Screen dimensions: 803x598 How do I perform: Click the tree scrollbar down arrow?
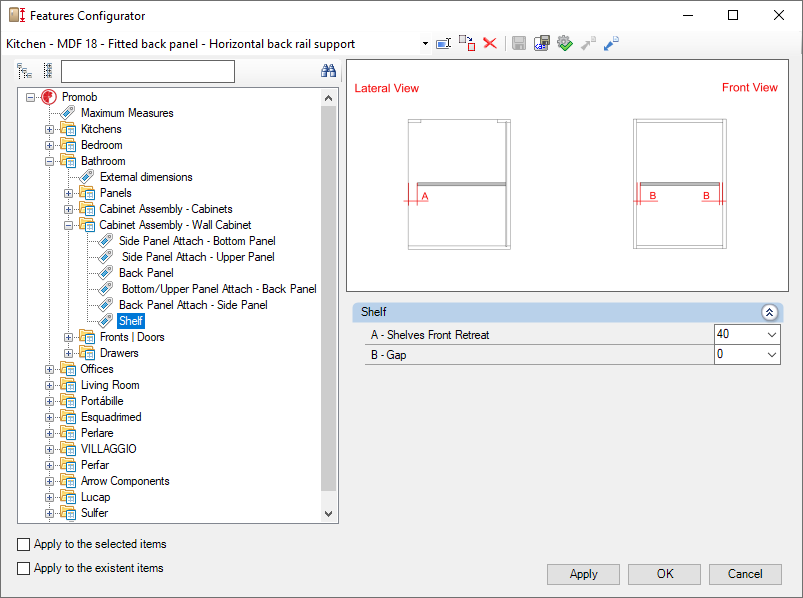(328, 514)
